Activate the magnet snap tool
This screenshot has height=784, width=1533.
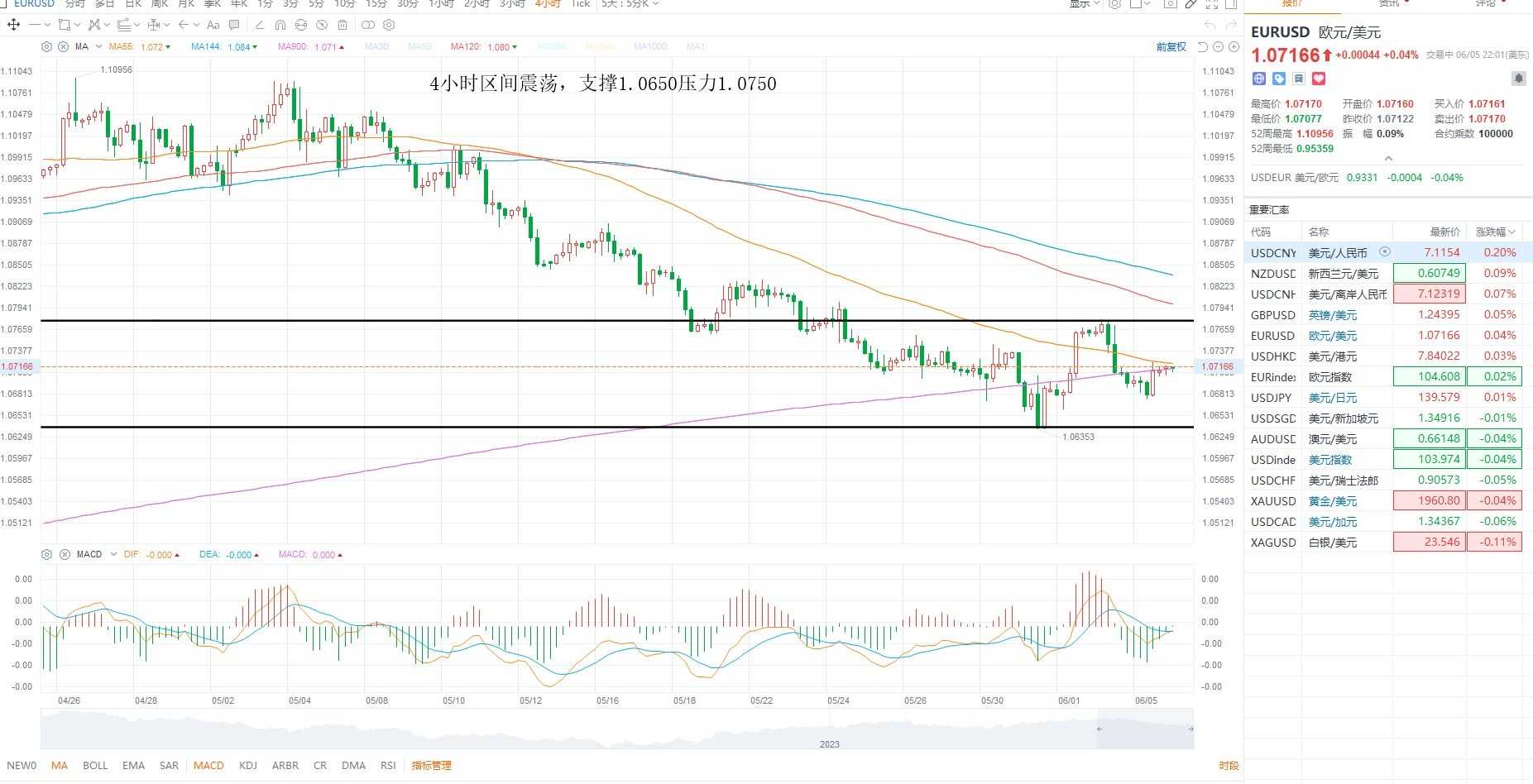(x=280, y=25)
